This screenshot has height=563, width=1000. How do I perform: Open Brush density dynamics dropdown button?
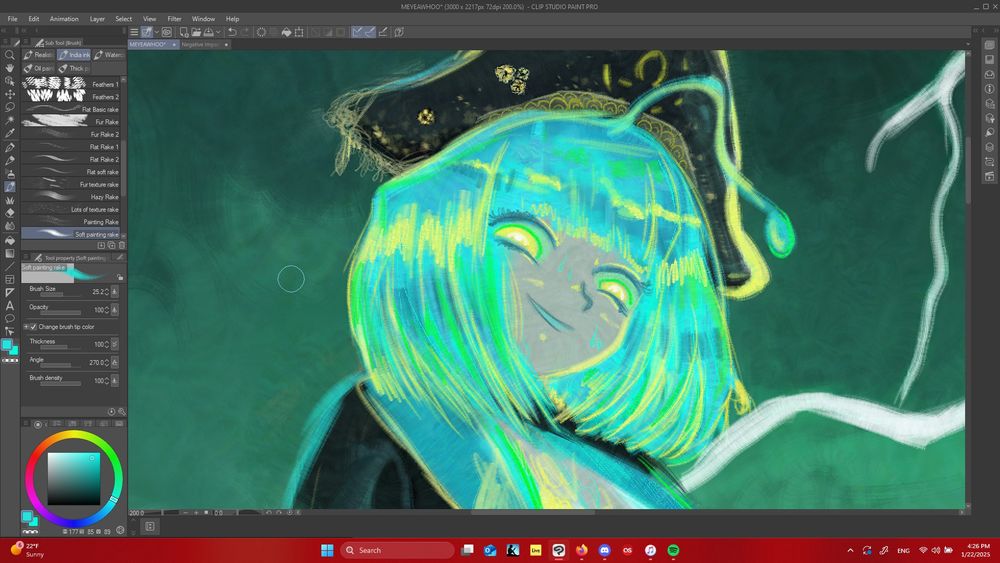[115, 381]
